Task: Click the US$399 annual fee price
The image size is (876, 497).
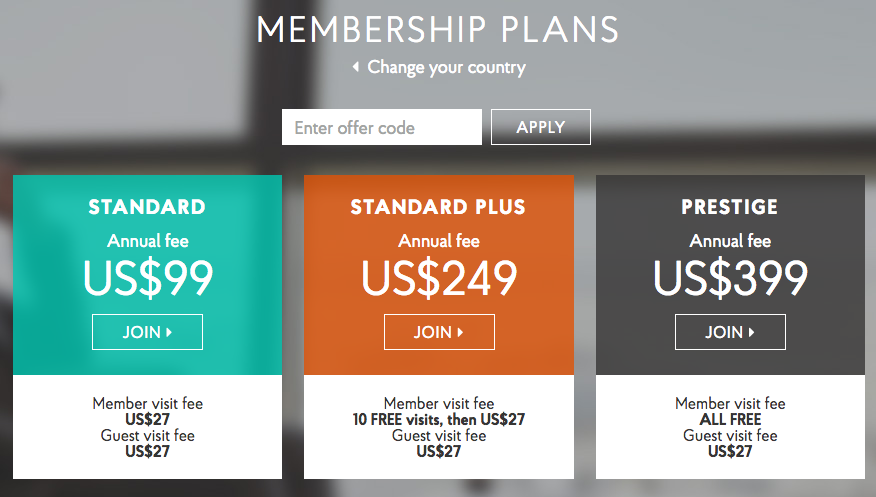Action: 731,278
